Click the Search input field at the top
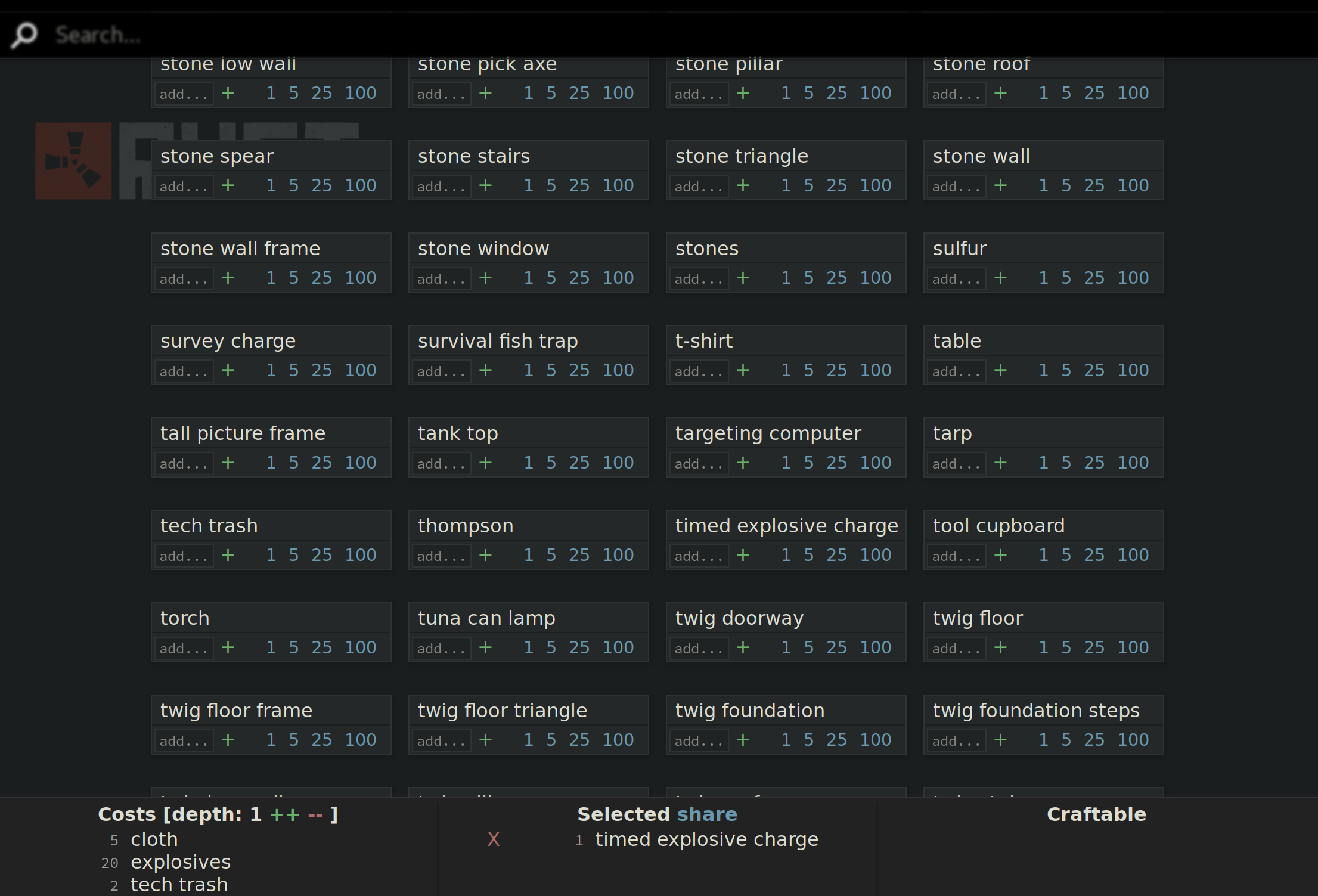The width and height of the screenshot is (1318, 896). [x=238, y=35]
